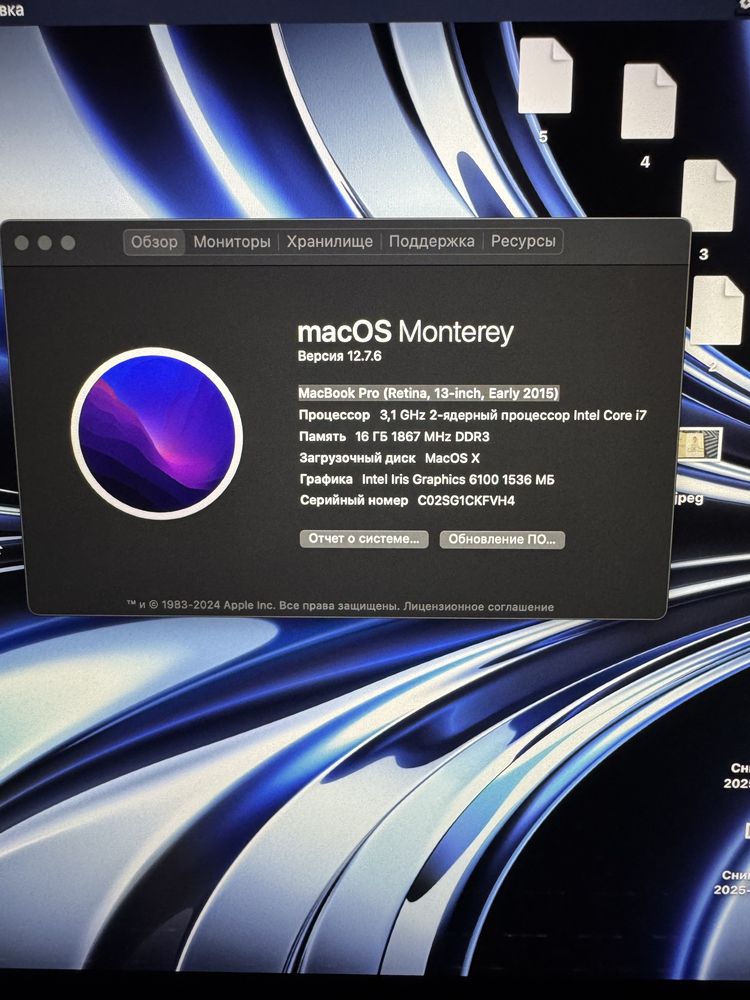This screenshot has height=1000, width=750.
Task: Click the Память 16 ГБ 1867 MHz DDR3 line
Action: (394, 437)
